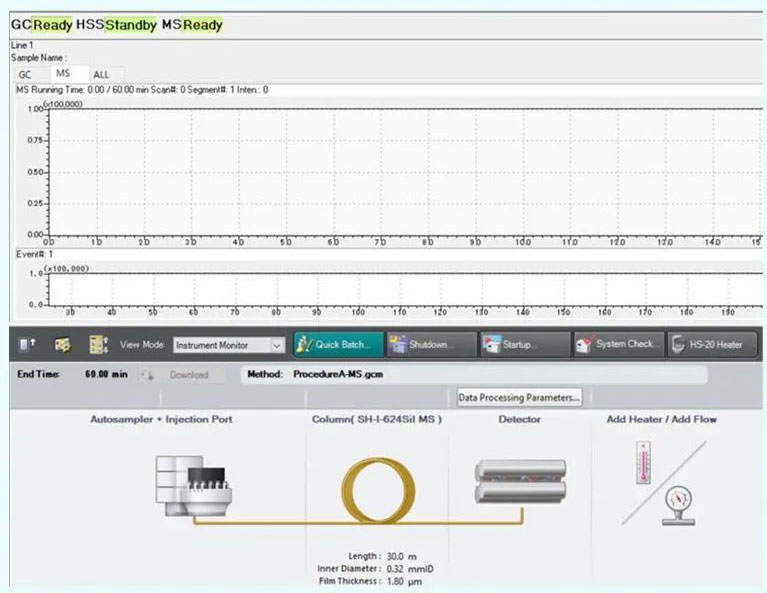Viewport: 767px width, 593px height.
Task: Click the yellow column coil icon
Action: (x=378, y=487)
